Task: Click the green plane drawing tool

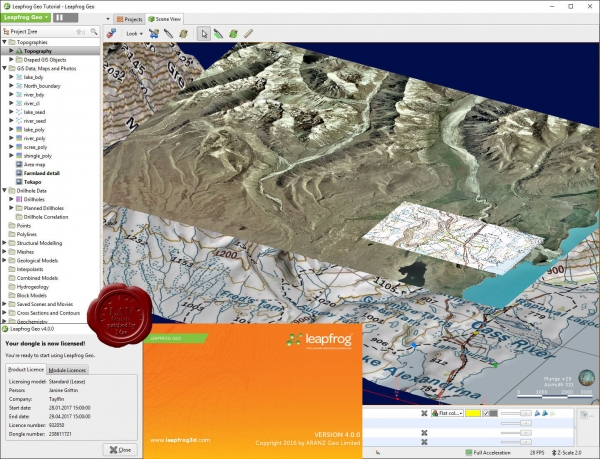Action: pos(233,34)
